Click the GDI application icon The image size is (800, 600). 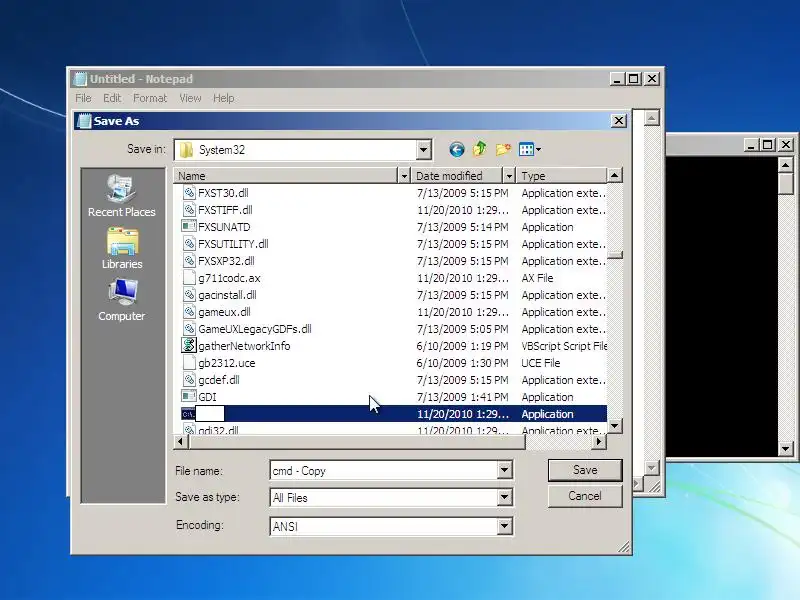[189, 396]
